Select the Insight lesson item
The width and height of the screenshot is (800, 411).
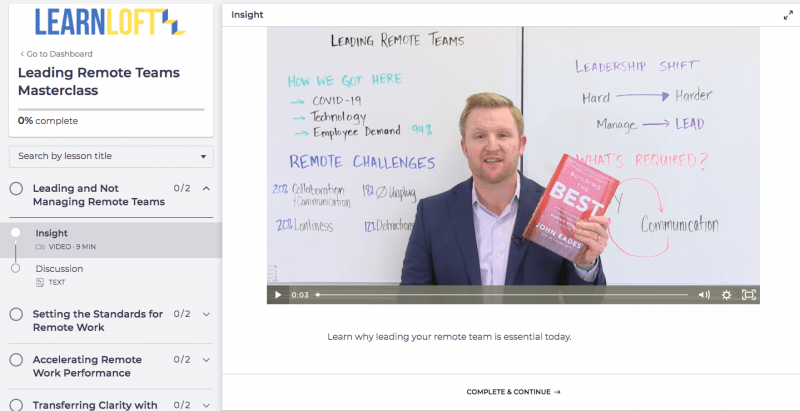click(111, 240)
